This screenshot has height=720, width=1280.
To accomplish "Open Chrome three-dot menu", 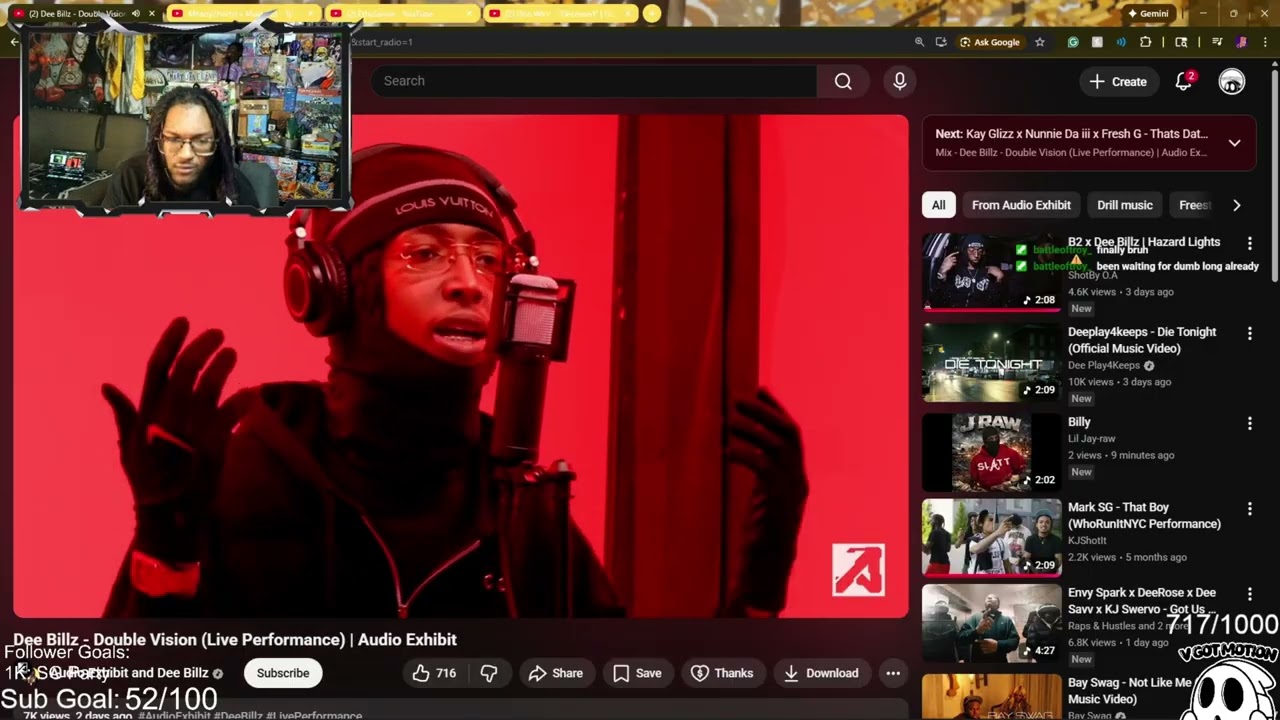I will 1265,42.
